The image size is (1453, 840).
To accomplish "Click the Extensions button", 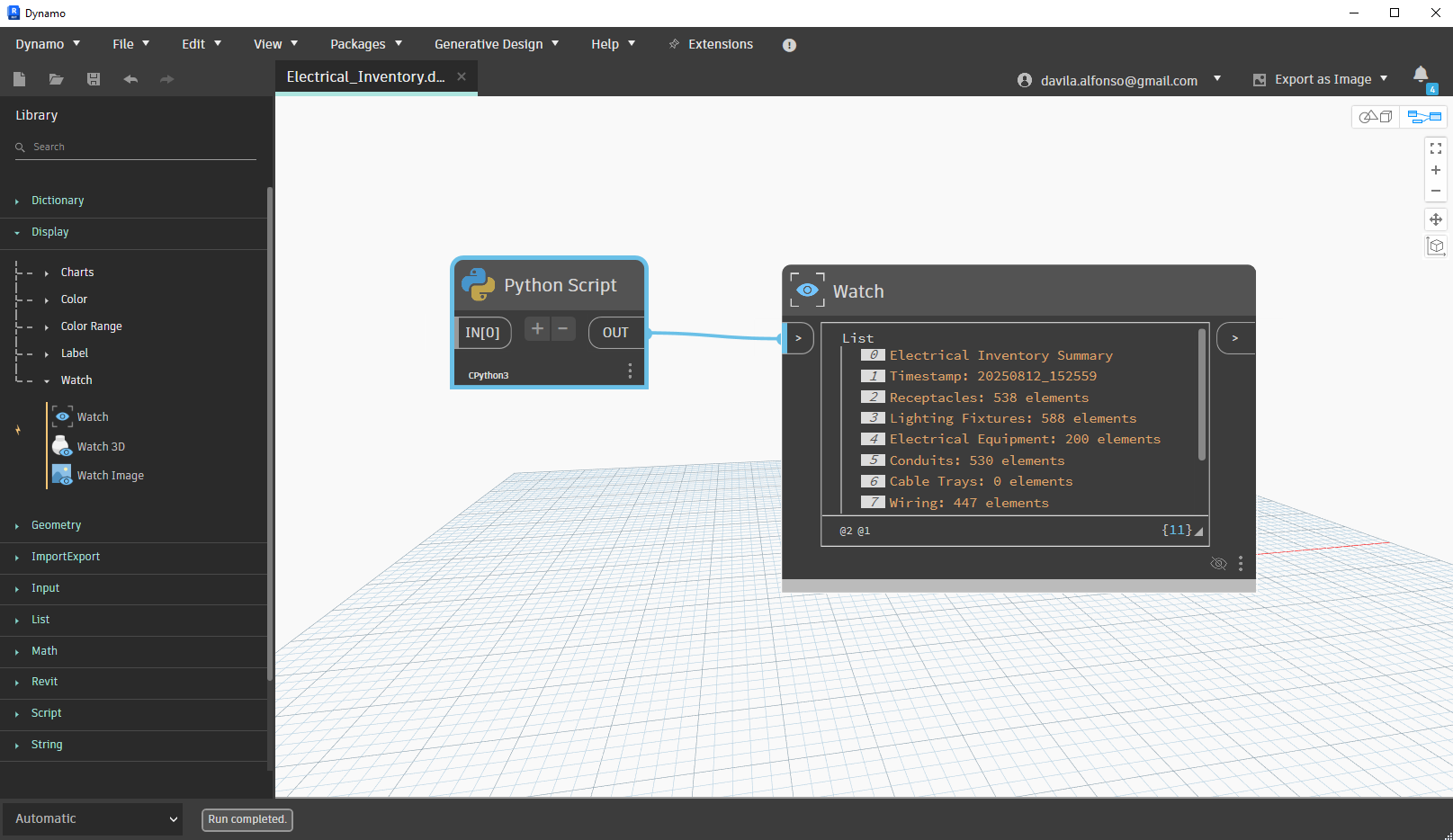I will click(x=711, y=44).
